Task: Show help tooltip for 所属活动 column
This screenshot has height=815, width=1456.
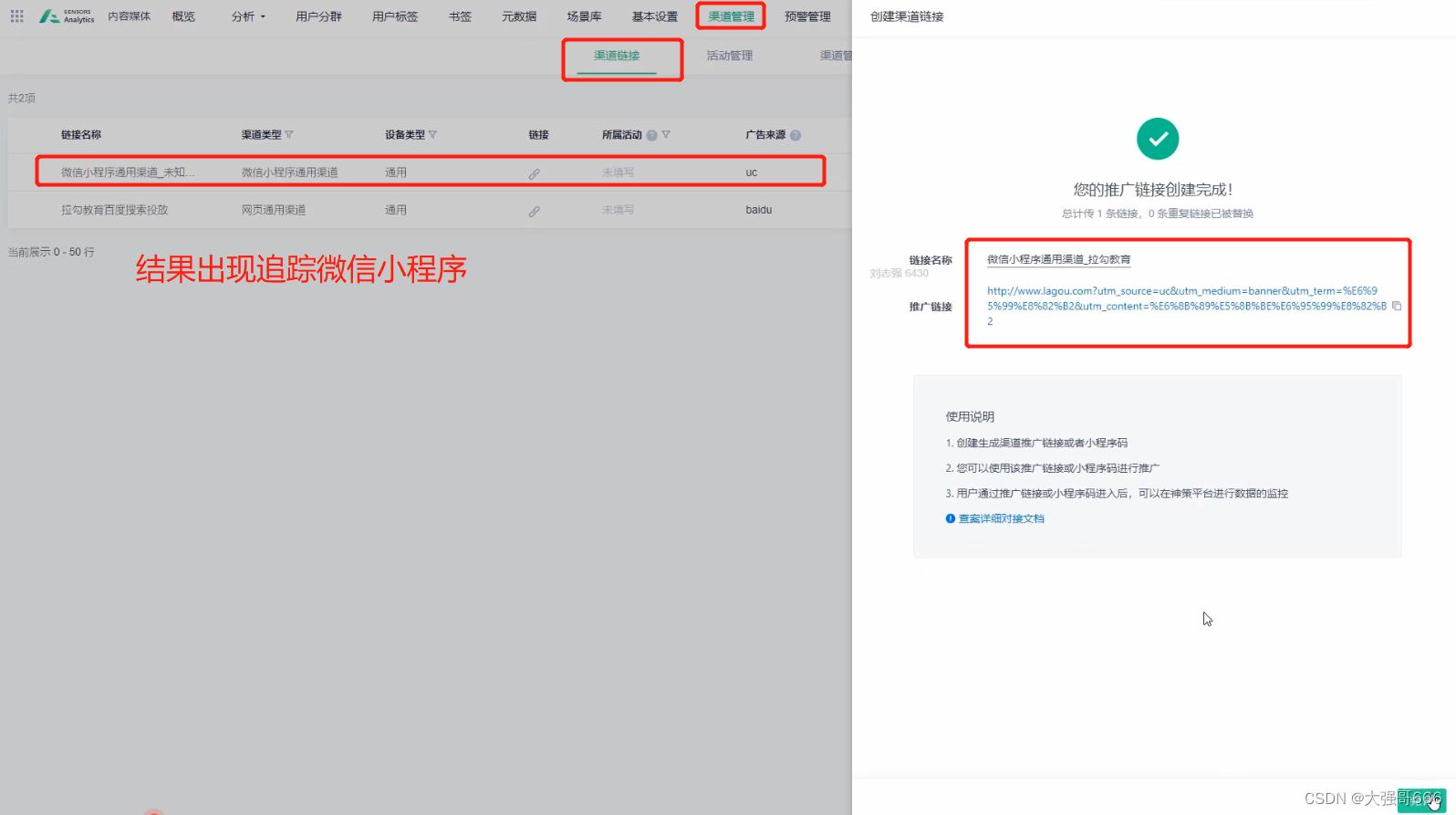Action: 651,135
